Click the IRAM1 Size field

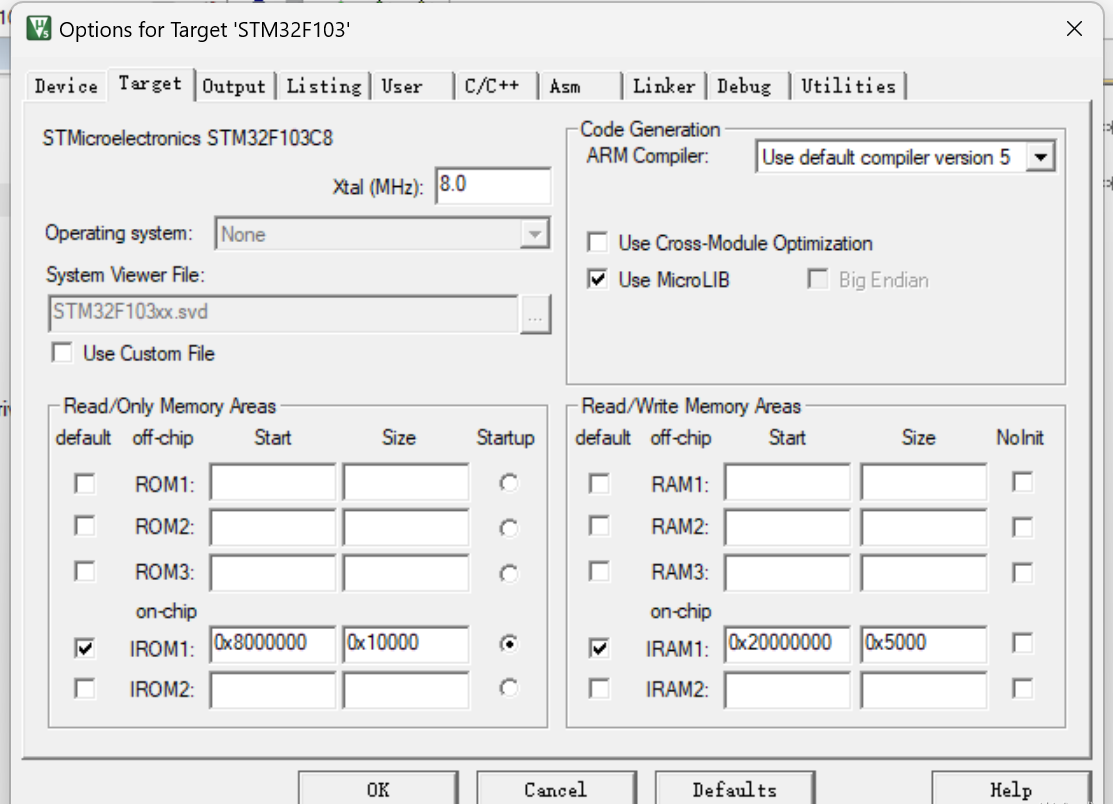click(x=922, y=646)
